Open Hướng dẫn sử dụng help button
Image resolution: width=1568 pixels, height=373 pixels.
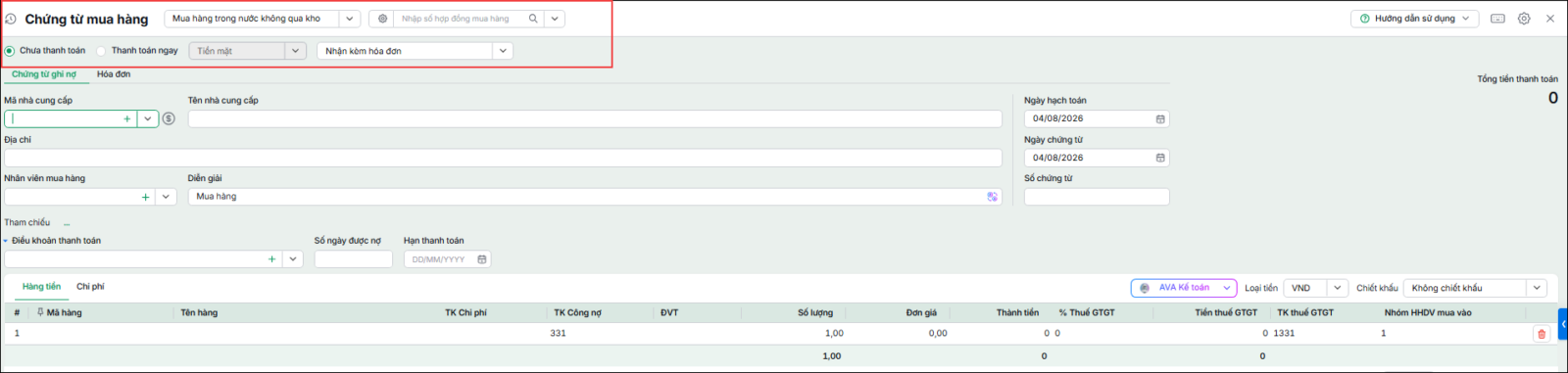[1414, 19]
